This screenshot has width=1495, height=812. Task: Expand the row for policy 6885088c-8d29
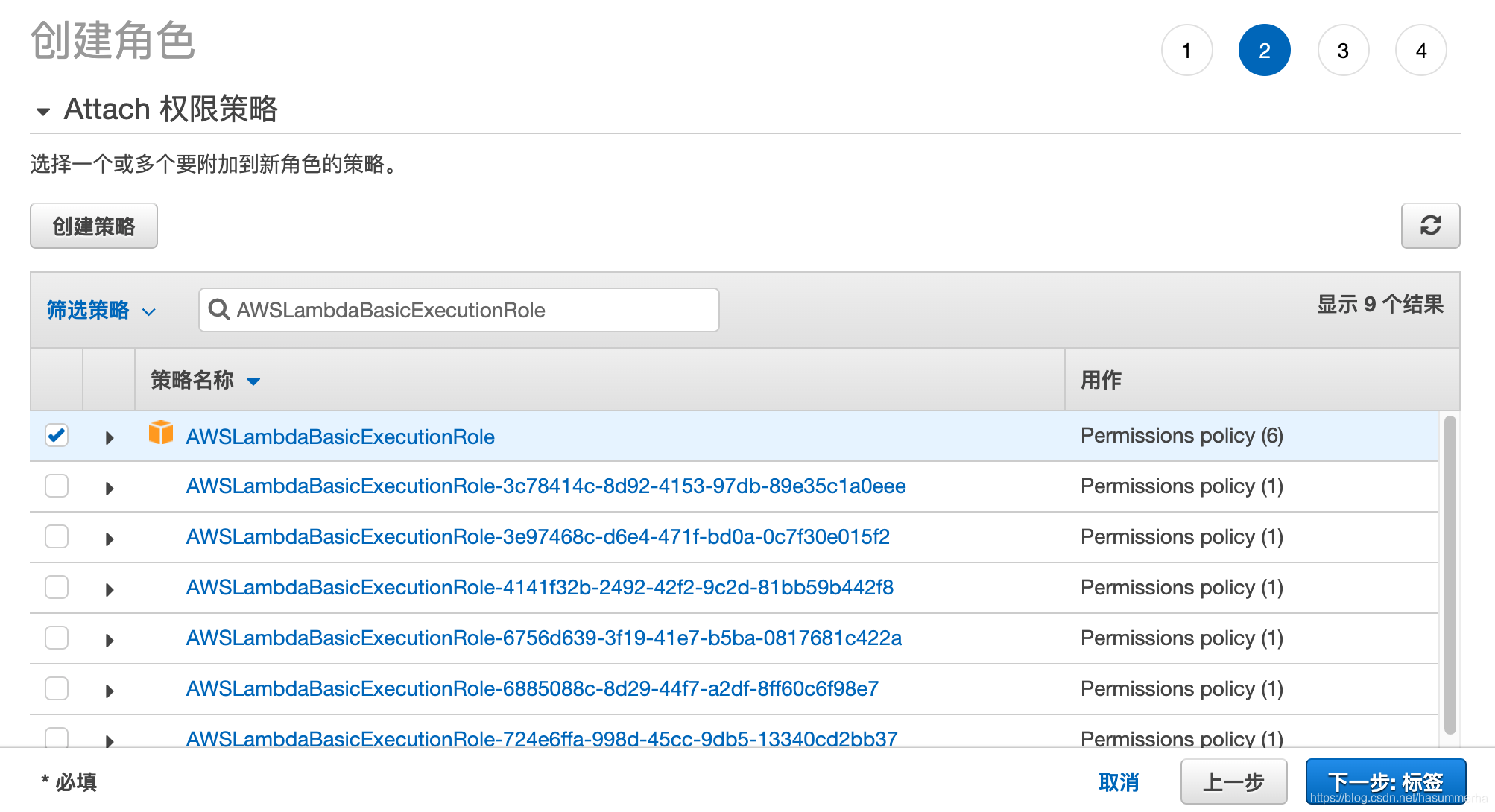[110, 691]
